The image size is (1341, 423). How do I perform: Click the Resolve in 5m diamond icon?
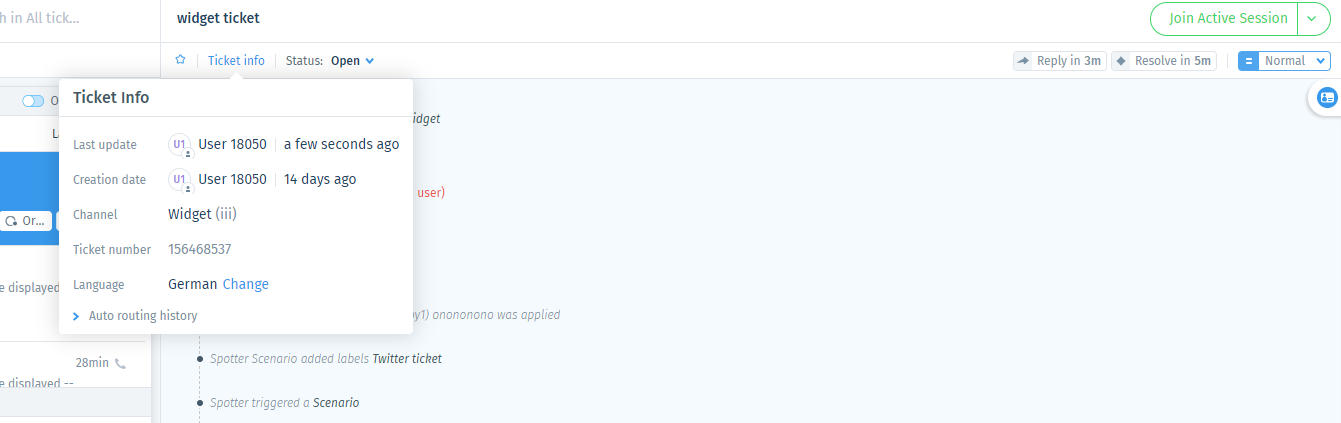[1121, 61]
